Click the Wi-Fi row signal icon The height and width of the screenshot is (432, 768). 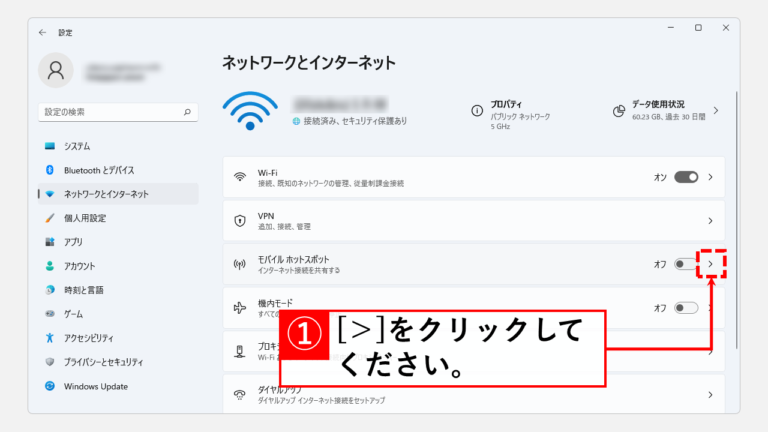tap(240, 177)
